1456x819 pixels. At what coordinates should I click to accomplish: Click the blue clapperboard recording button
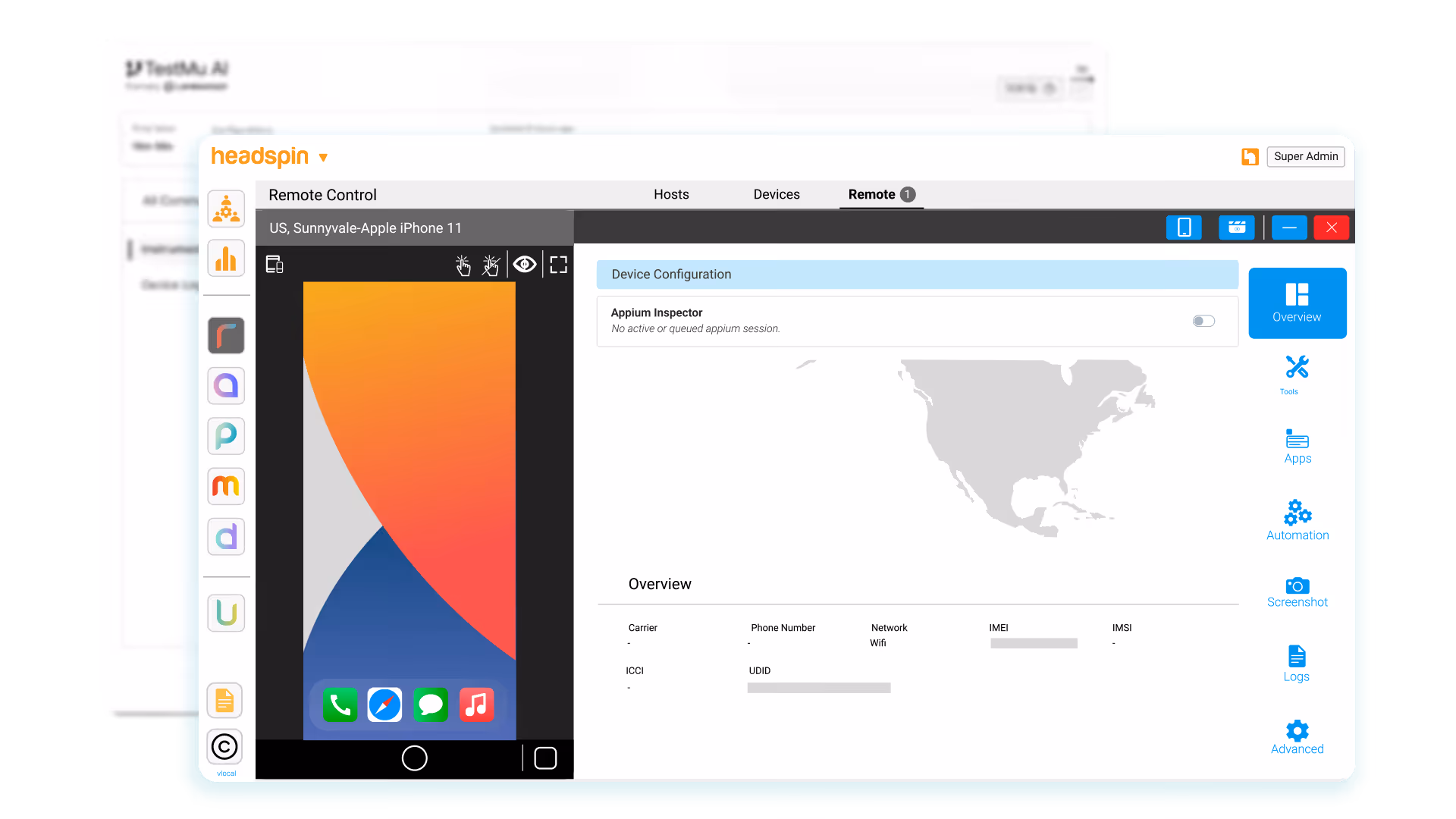click(x=1237, y=227)
